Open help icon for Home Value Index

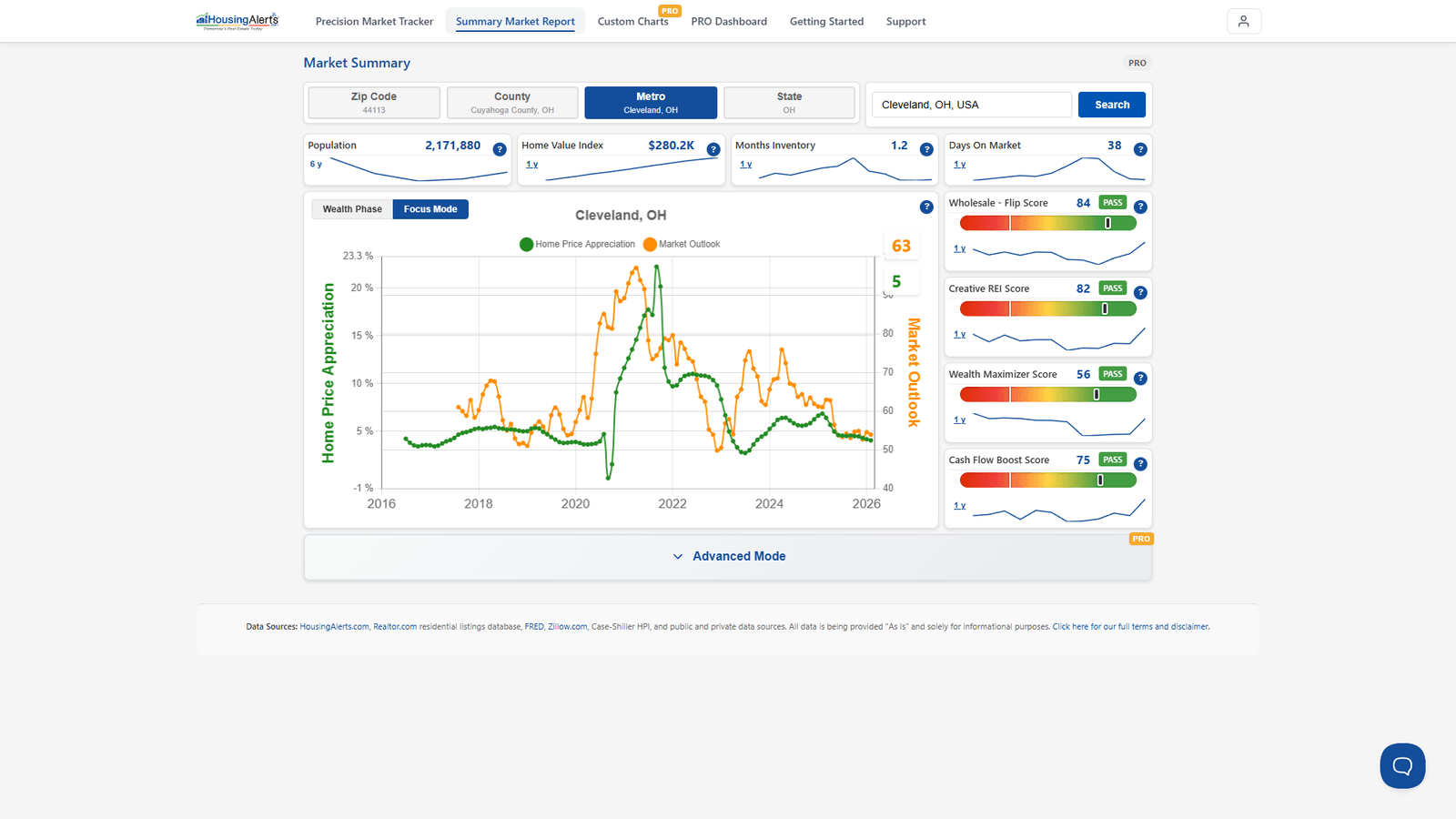713,149
